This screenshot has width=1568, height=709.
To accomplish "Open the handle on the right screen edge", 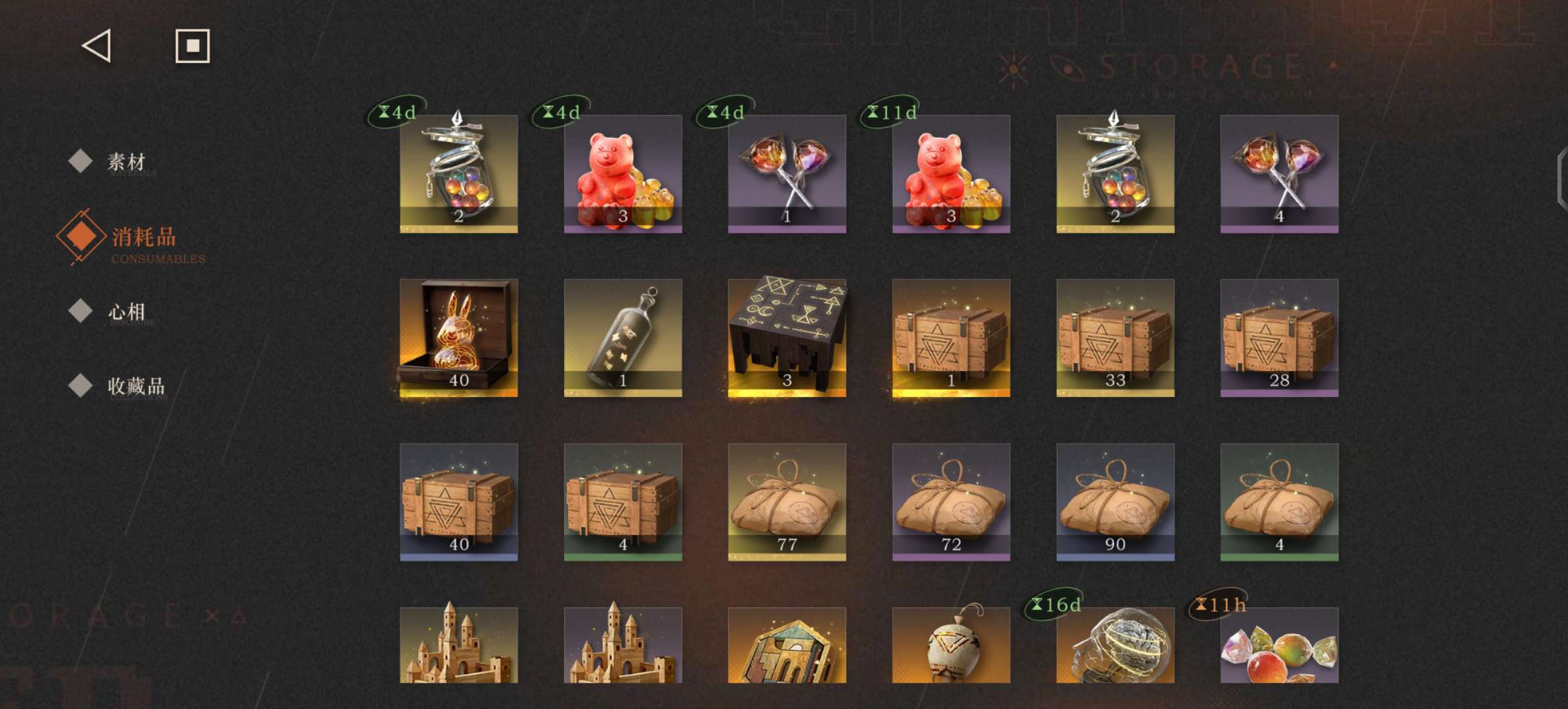I will (1562, 179).
